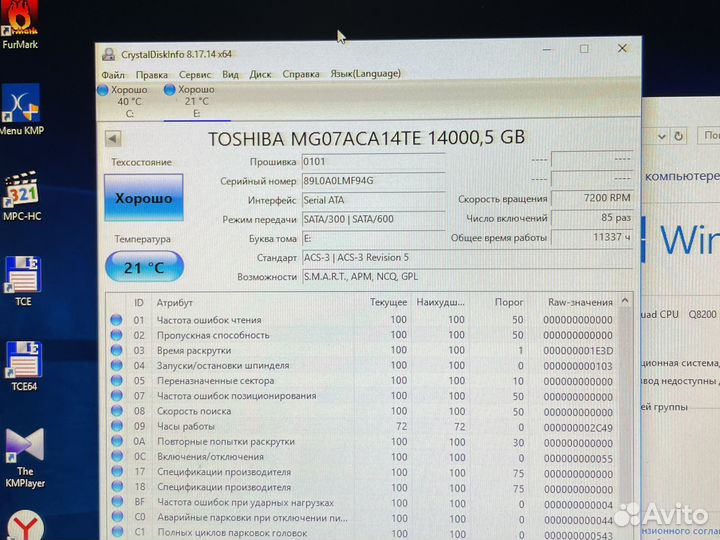Select row Часы работы
720x540 pixels.
point(363,426)
